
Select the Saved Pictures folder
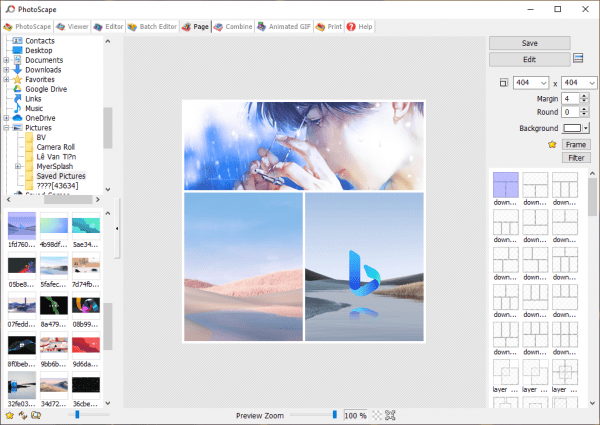(x=61, y=176)
